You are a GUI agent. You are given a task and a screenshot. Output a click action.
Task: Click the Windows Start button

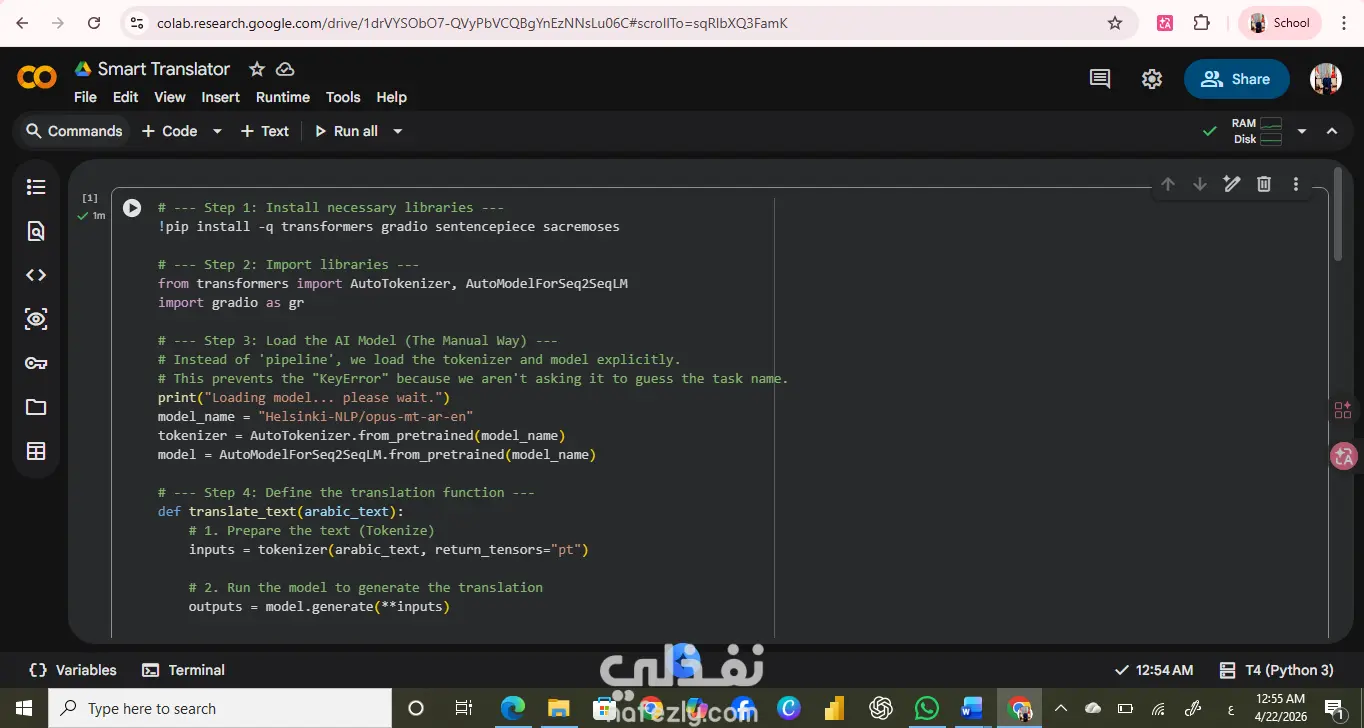click(x=23, y=708)
